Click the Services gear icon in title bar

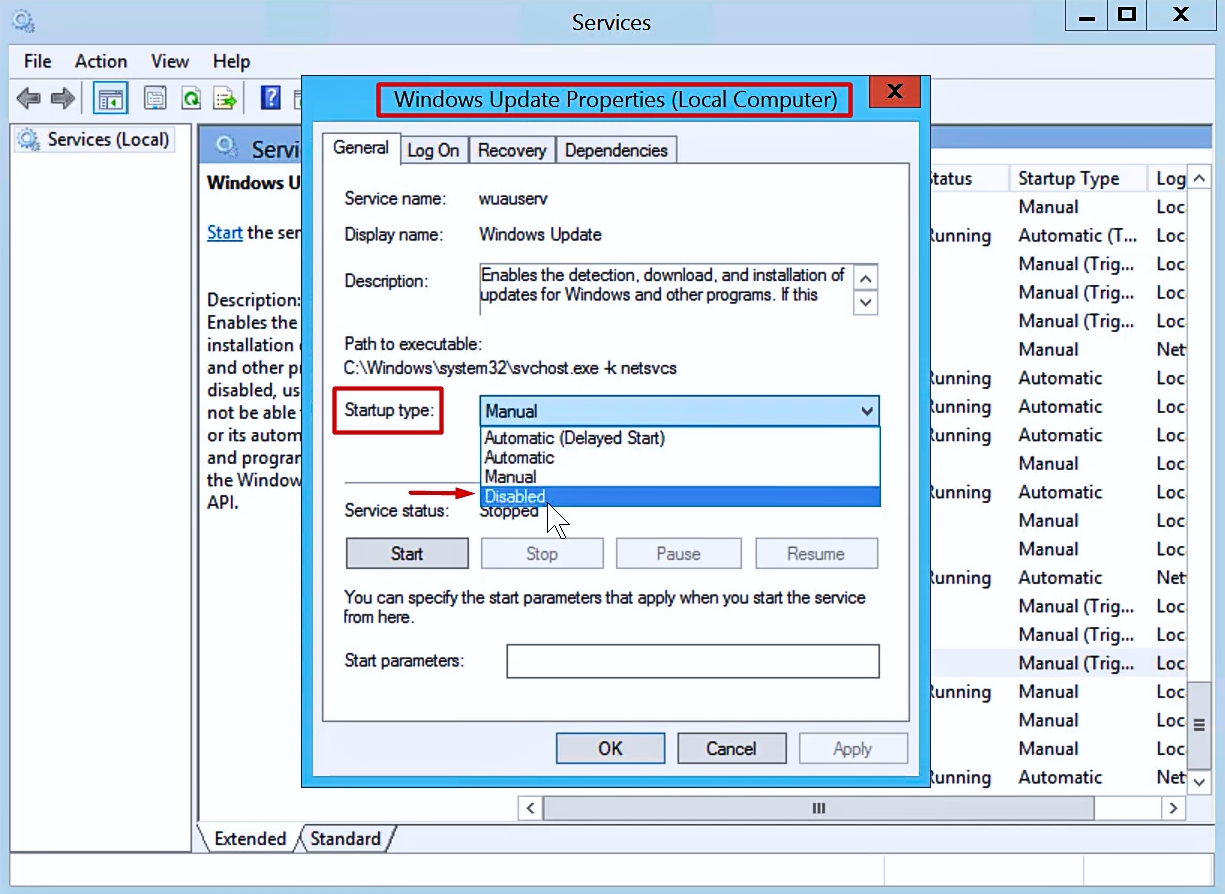pos(23,21)
